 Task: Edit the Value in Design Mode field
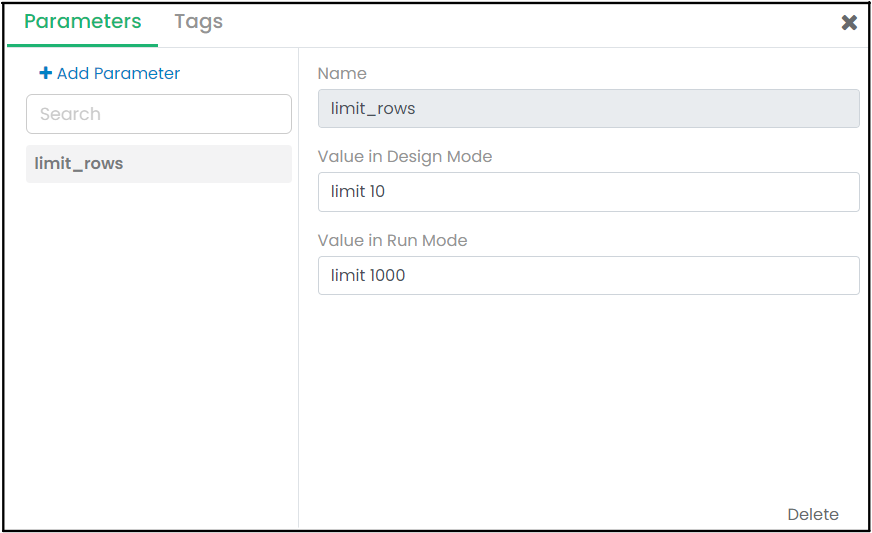point(588,191)
